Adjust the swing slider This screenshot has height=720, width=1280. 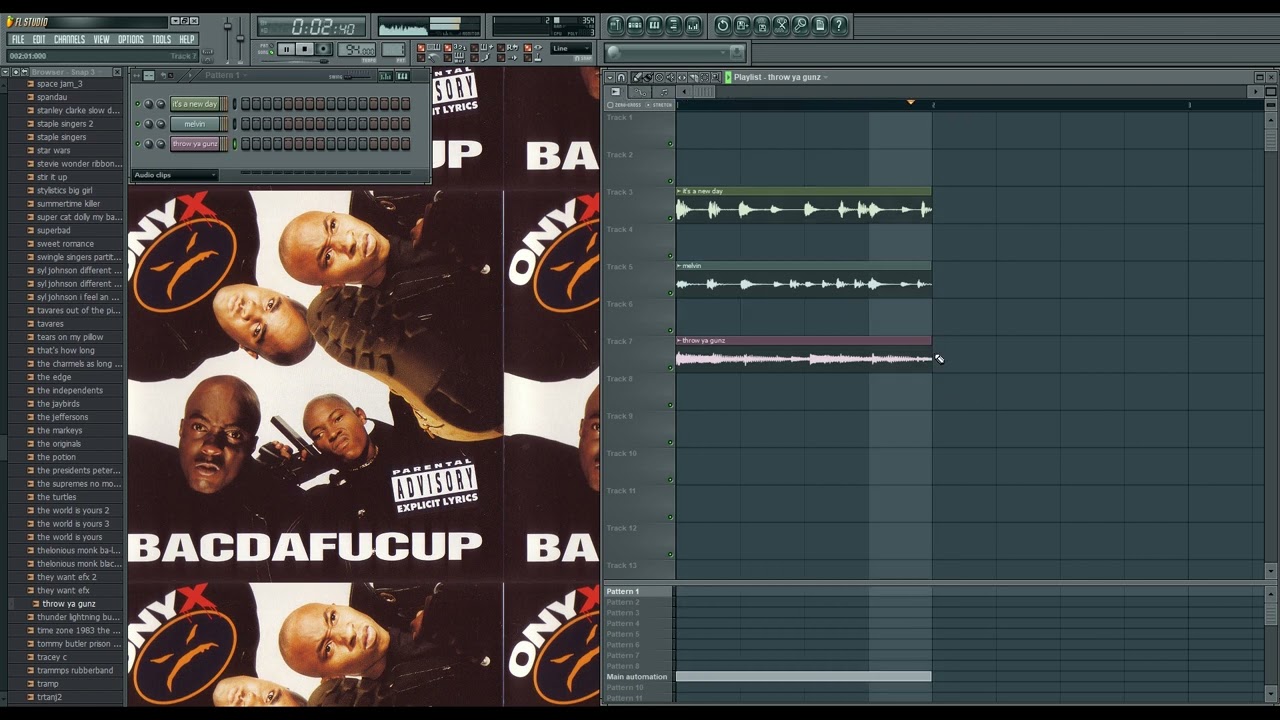(x=358, y=77)
